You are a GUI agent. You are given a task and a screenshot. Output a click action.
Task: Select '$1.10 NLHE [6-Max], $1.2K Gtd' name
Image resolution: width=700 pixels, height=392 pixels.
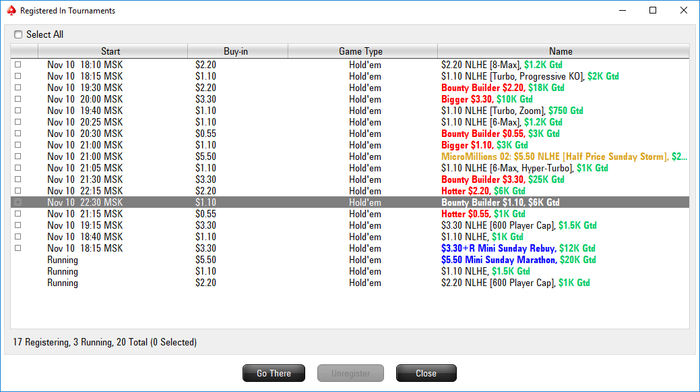[502, 122]
